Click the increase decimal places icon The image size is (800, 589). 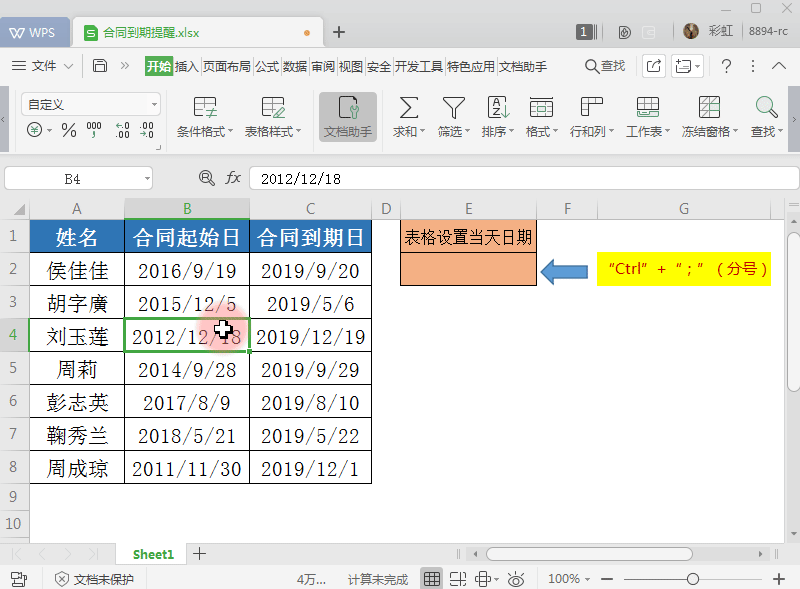(x=122, y=130)
